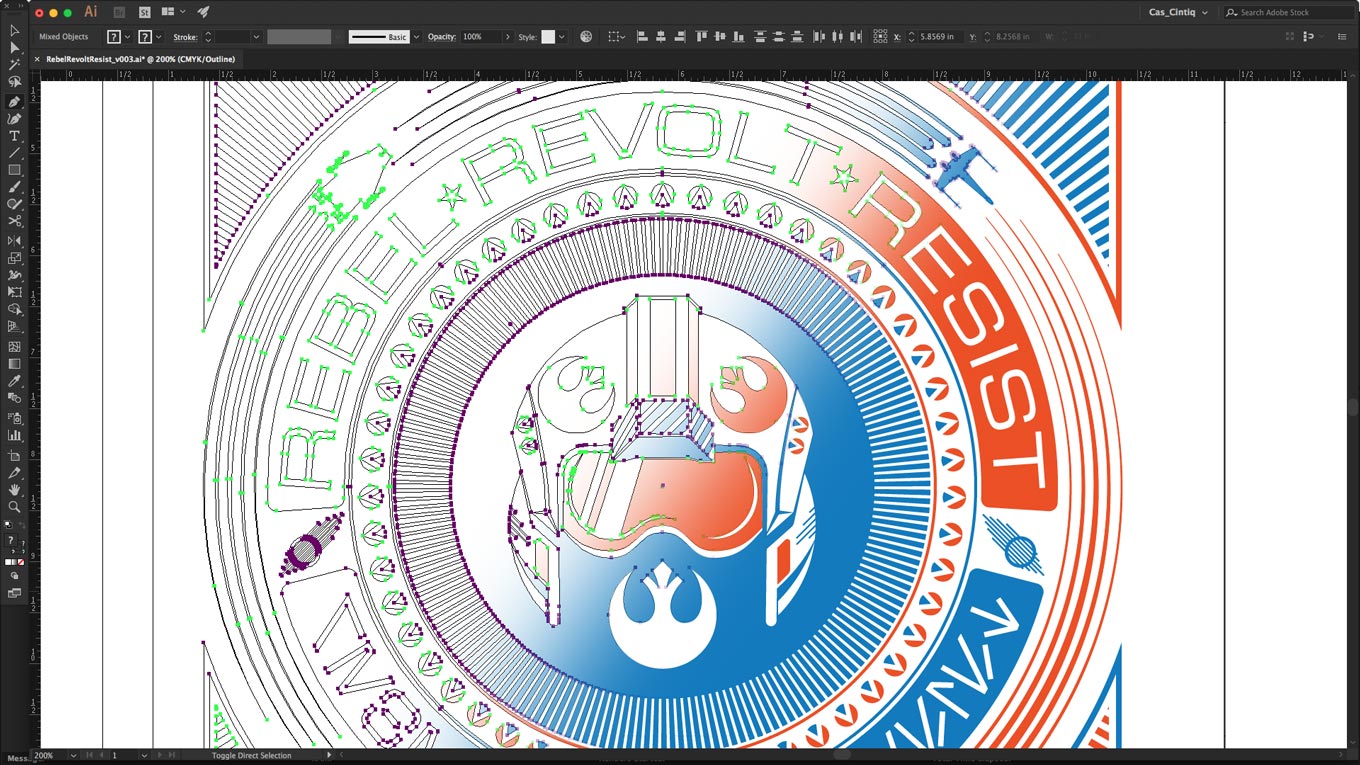Select the Pen tool
The height and width of the screenshot is (765, 1360).
14,101
